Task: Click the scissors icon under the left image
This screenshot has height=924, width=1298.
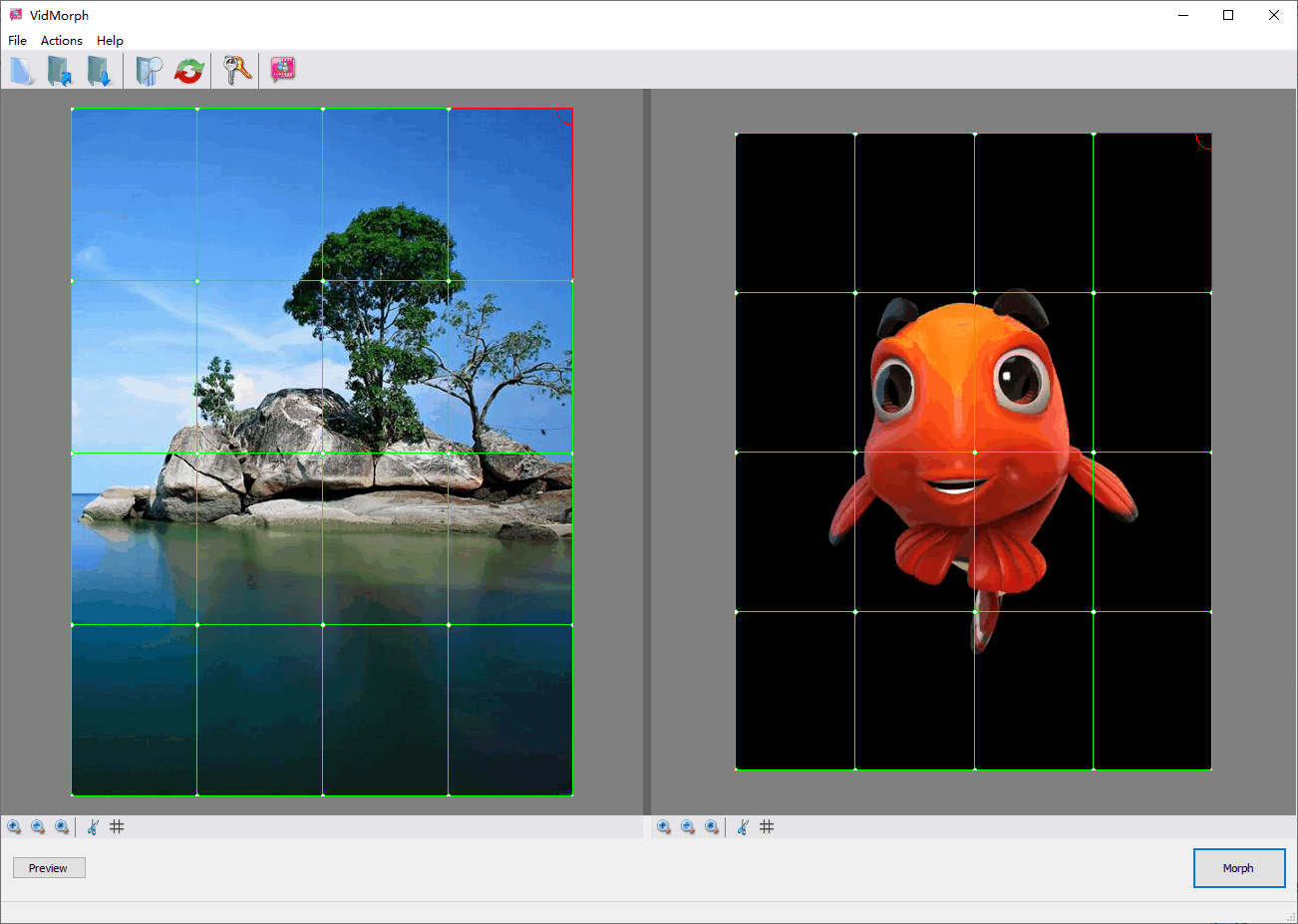Action: pyautogui.click(x=93, y=827)
